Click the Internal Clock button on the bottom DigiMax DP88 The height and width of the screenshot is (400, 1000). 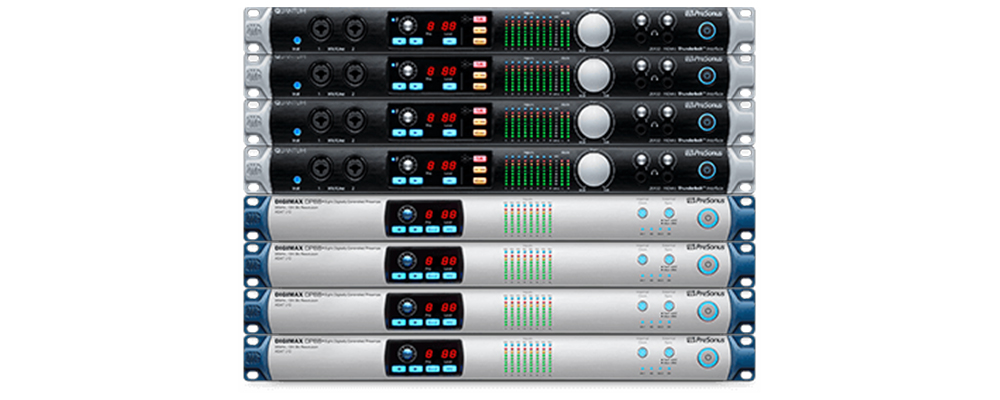pyautogui.click(x=642, y=352)
